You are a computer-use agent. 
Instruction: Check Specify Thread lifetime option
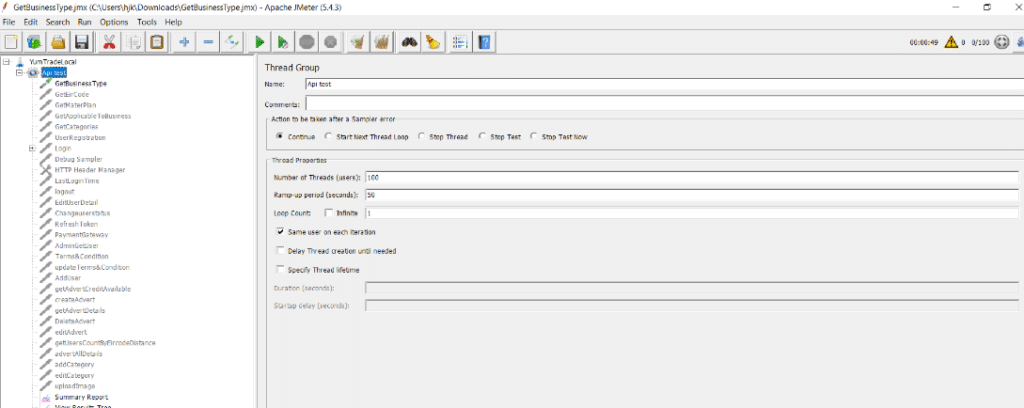280,270
